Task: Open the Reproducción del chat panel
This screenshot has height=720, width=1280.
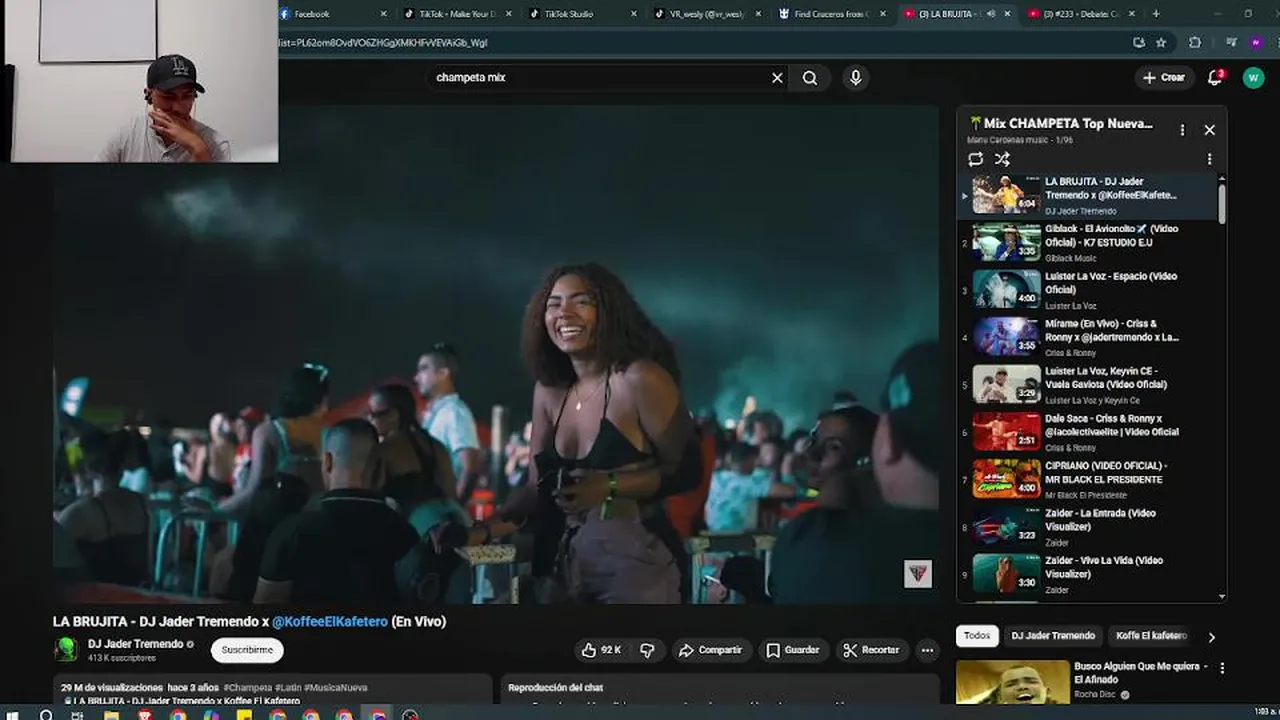Action: tap(720, 690)
